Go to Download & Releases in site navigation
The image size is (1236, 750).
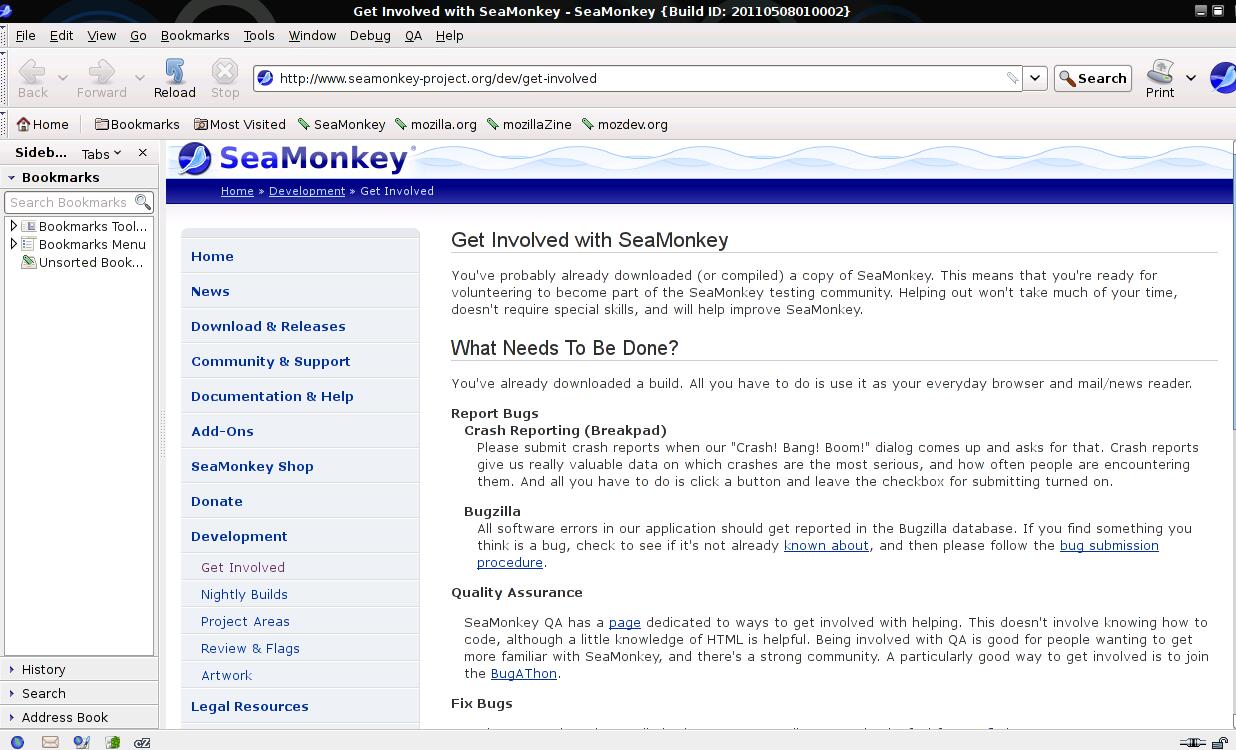tap(268, 326)
